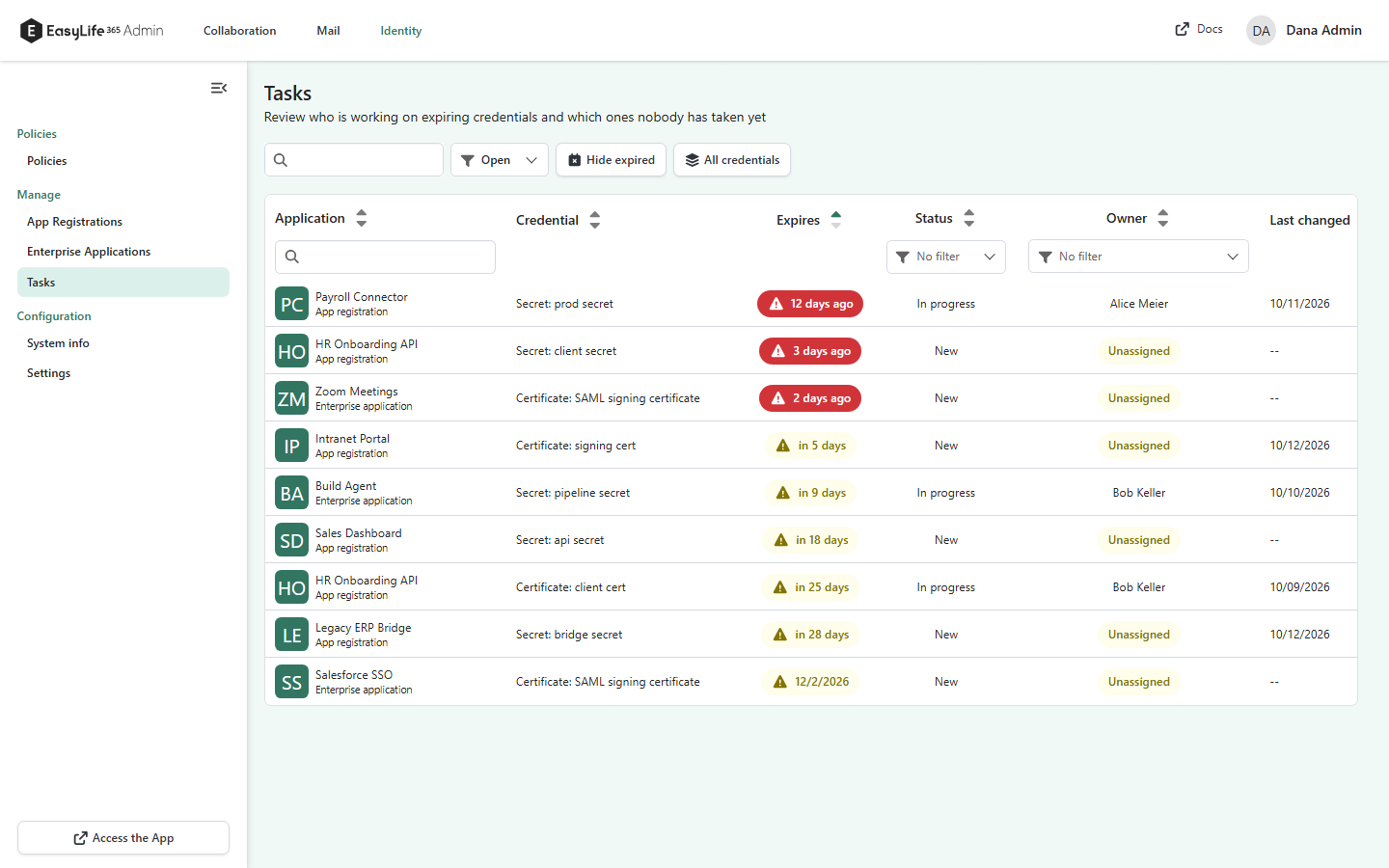Sort by the Owner column arrows
Image resolution: width=1389 pixels, height=868 pixels.
[x=1163, y=218]
